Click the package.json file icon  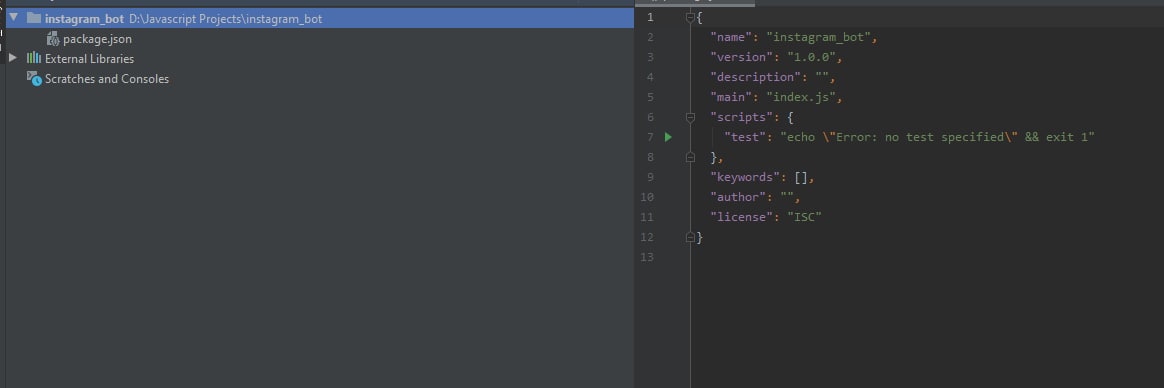53,39
